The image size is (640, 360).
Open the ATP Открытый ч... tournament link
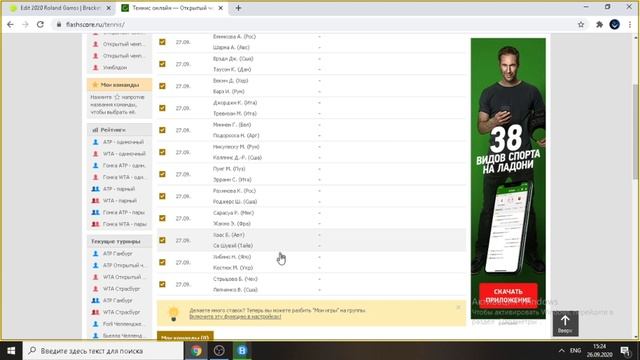tap(123, 265)
